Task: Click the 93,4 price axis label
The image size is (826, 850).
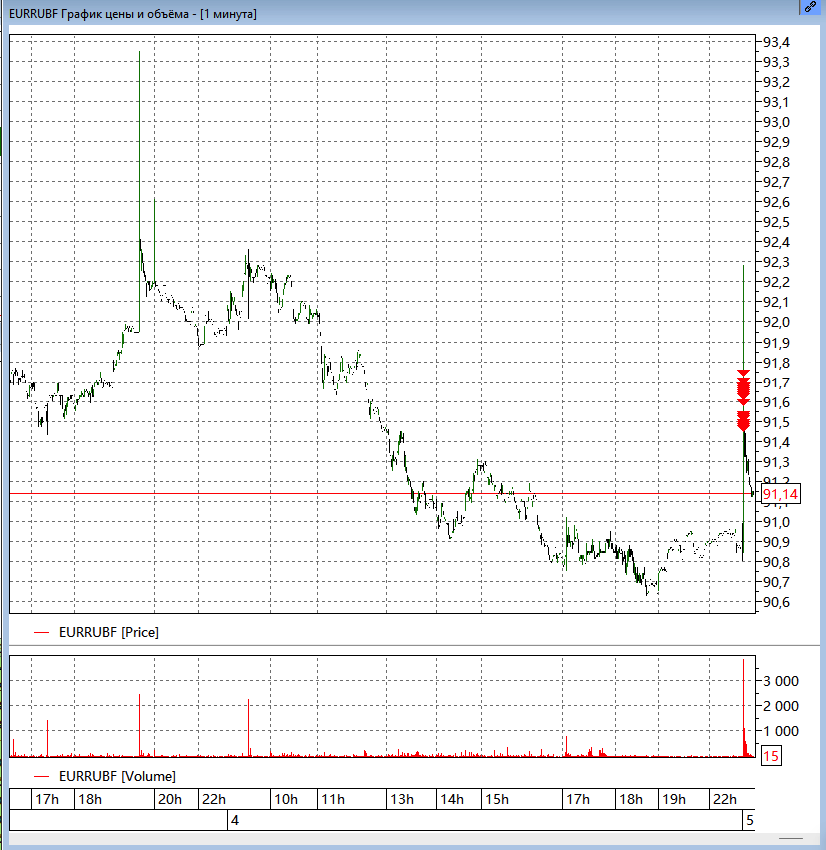Action: (x=776, y=42)
